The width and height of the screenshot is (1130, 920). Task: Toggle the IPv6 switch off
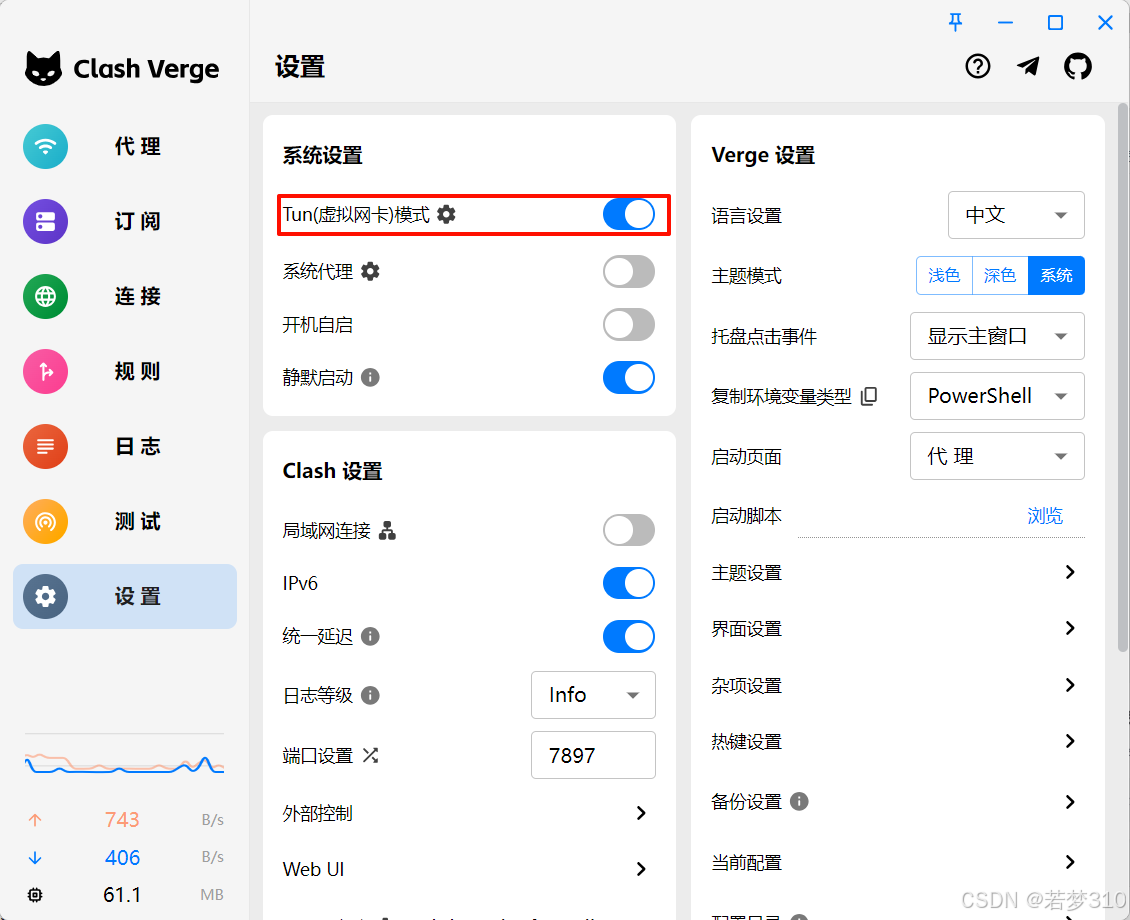pos(628,583)
